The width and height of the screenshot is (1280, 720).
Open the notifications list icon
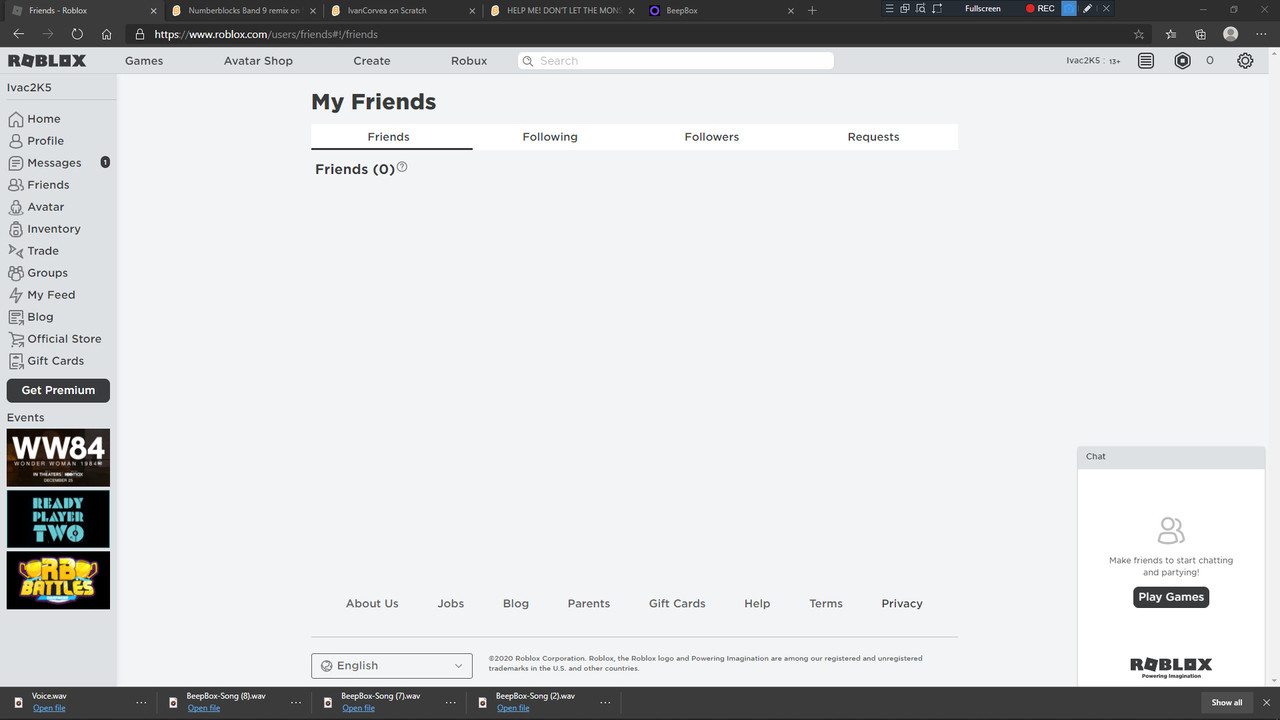[1146, 61]
